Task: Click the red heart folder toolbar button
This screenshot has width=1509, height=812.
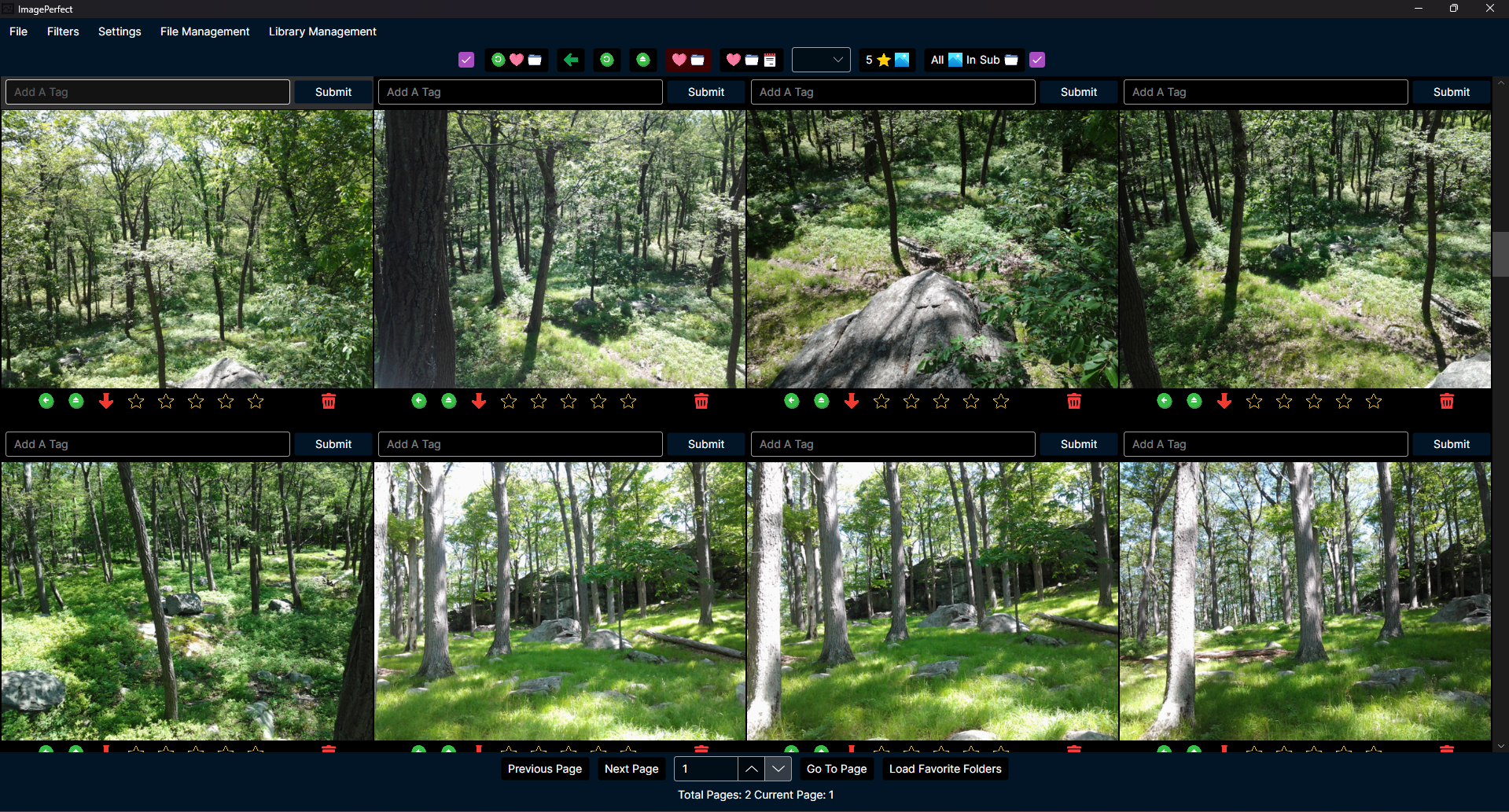Action: [688, 60]
